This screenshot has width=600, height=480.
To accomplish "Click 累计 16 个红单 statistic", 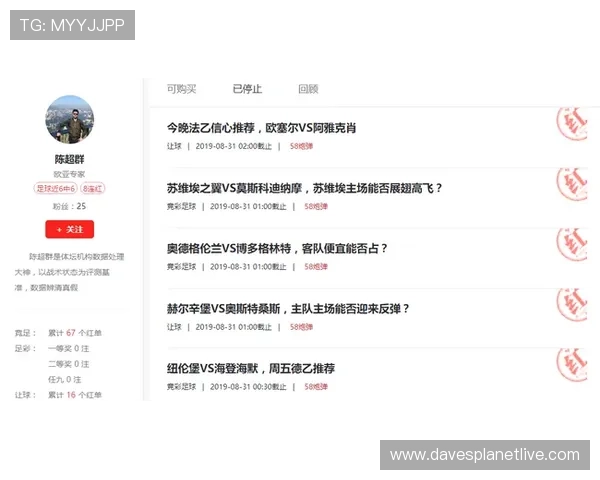I will [x=75, y=395].
